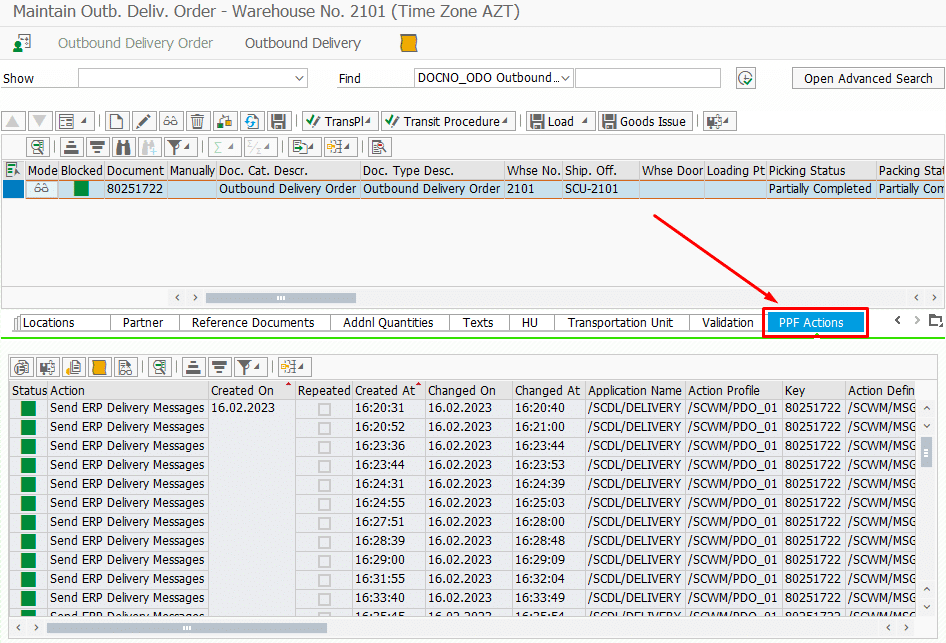This screenshot has height=643, width=946.
Task: Switch to the Reference Documents tab
Action: (253, 322)
